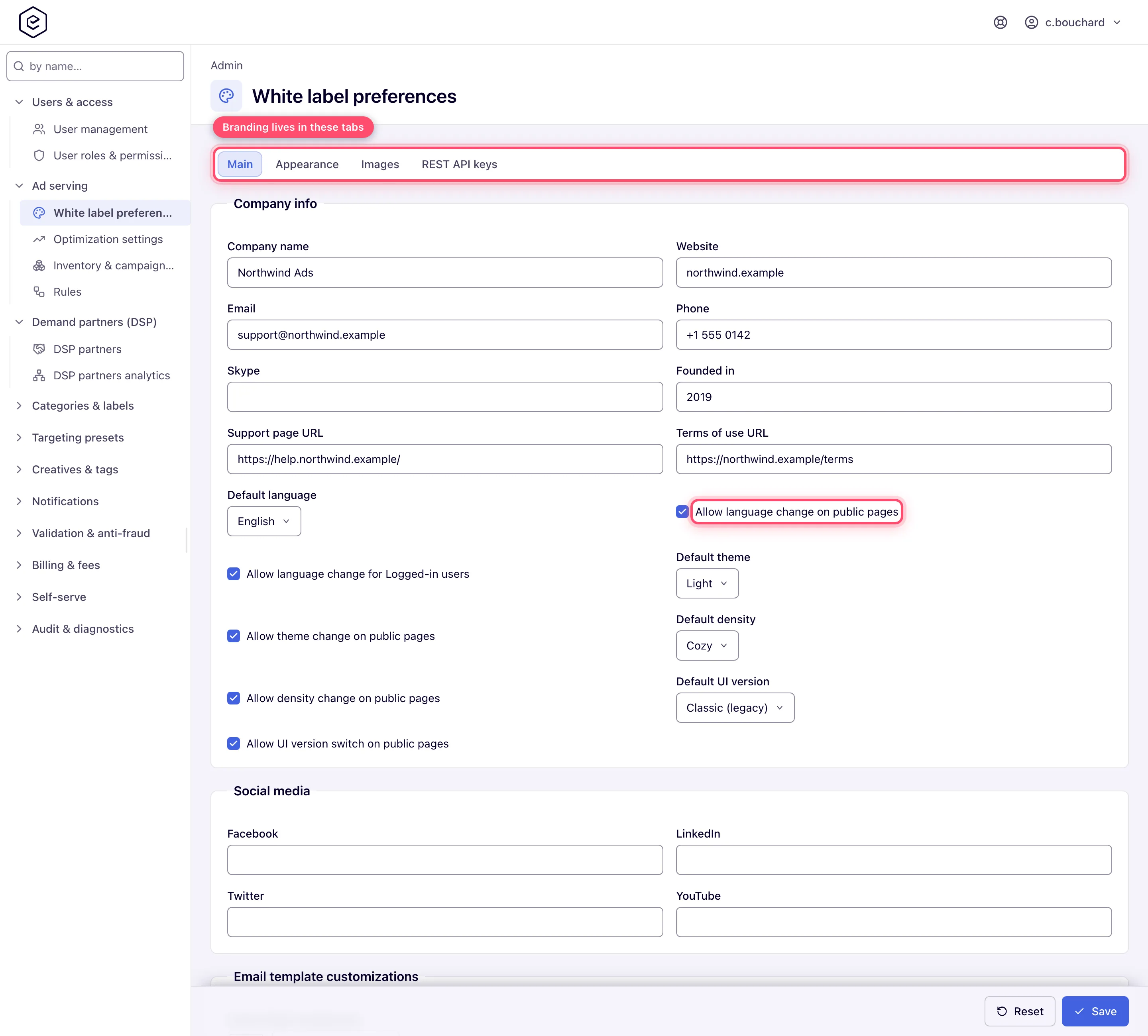Collapse the Users & access section
Image resolution: width=1148 pixels, height=1036 pixels.
click(x=20, y=102)
